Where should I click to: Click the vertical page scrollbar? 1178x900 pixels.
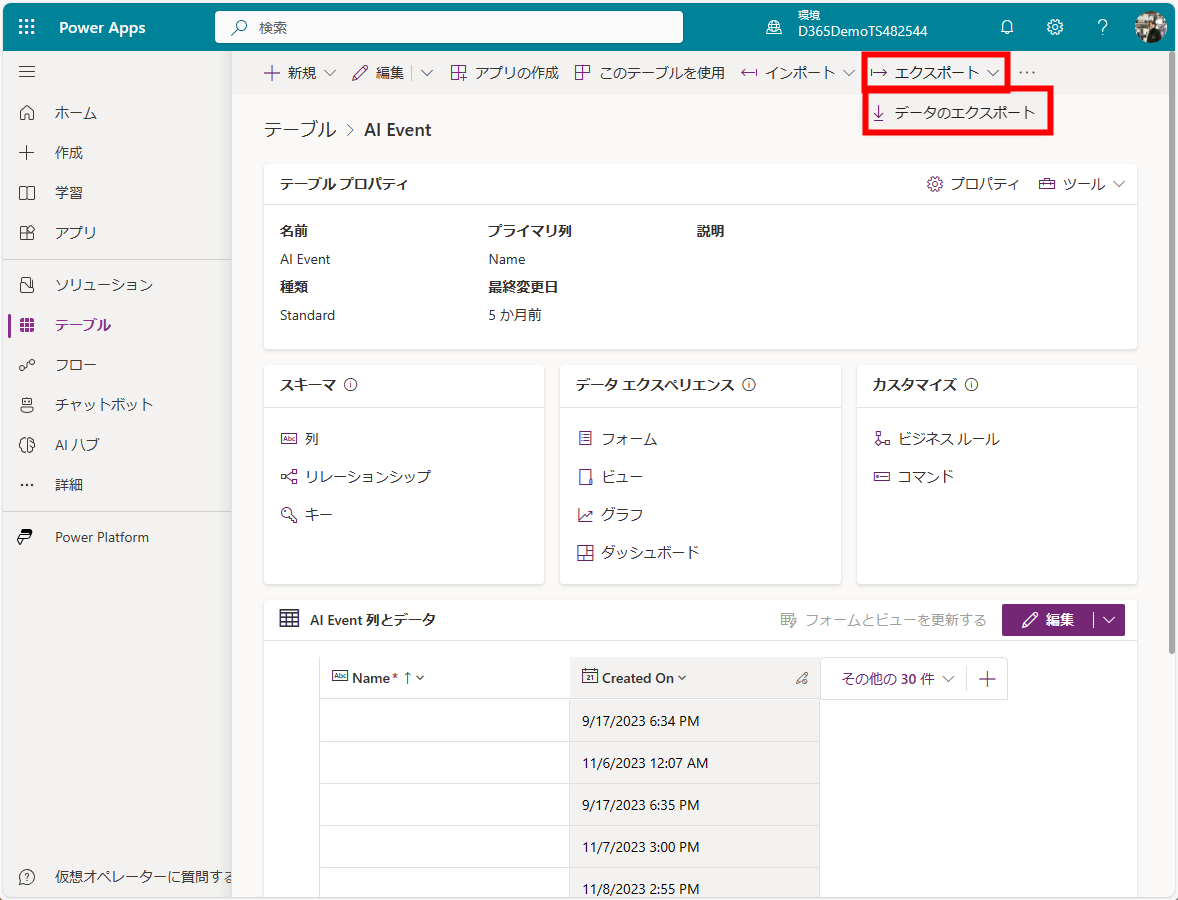click(x=1172, y=353)
